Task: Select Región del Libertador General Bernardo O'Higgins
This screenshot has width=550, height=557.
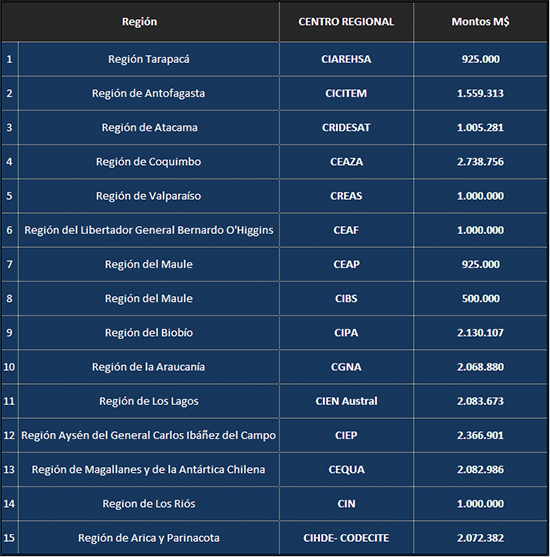Action: 149,230
